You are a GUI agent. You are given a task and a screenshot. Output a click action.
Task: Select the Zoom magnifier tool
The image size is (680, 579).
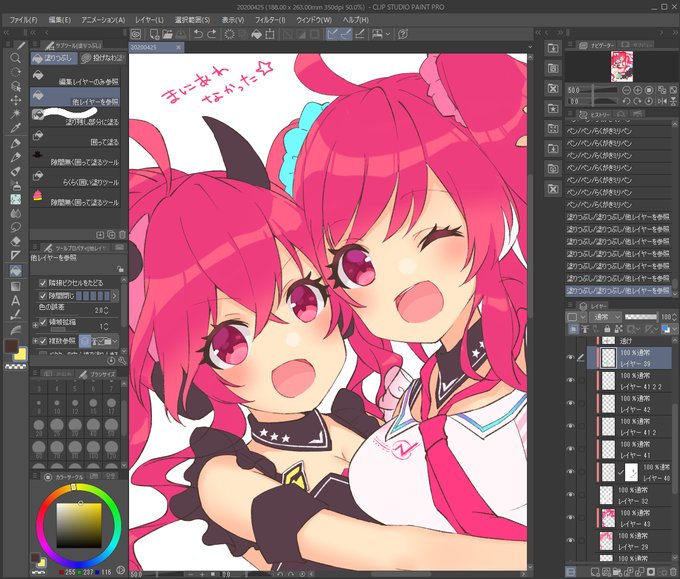coord(16,58)
